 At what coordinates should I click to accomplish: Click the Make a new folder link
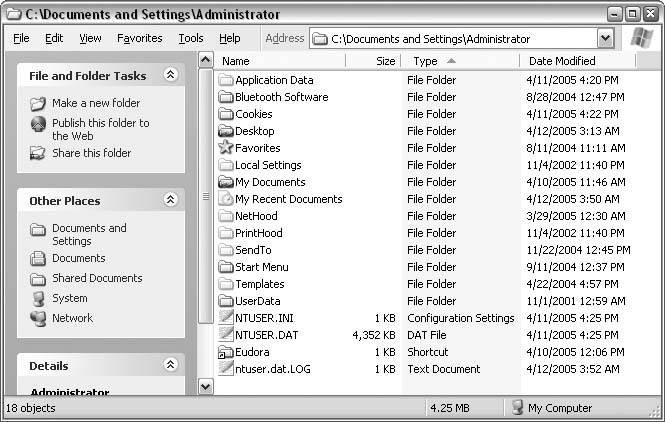tap(96, 103)
